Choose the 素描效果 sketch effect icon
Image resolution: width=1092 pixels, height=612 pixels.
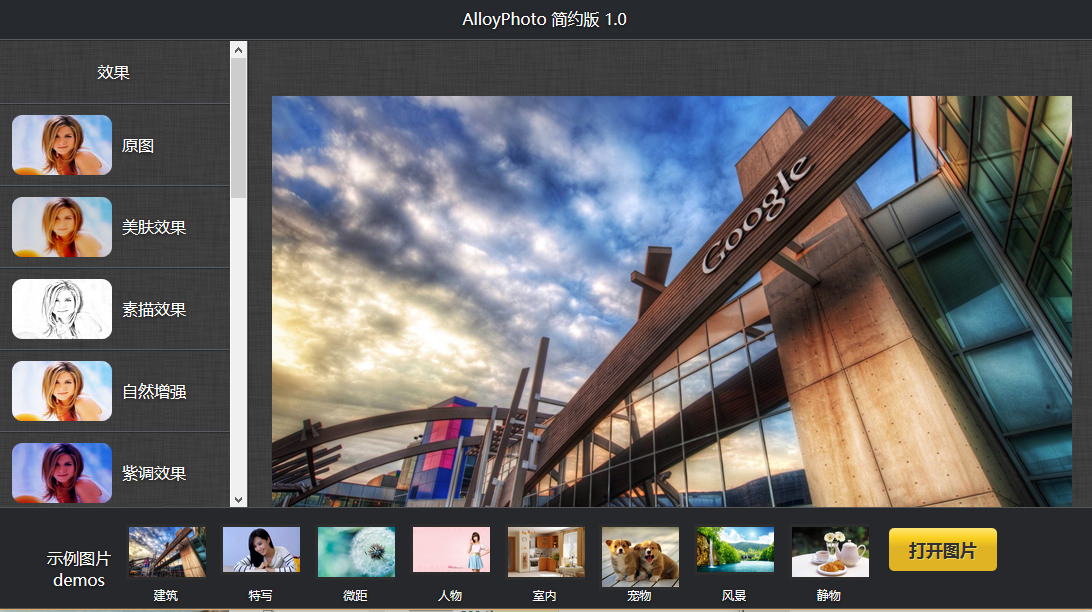[x=62, y=309]
